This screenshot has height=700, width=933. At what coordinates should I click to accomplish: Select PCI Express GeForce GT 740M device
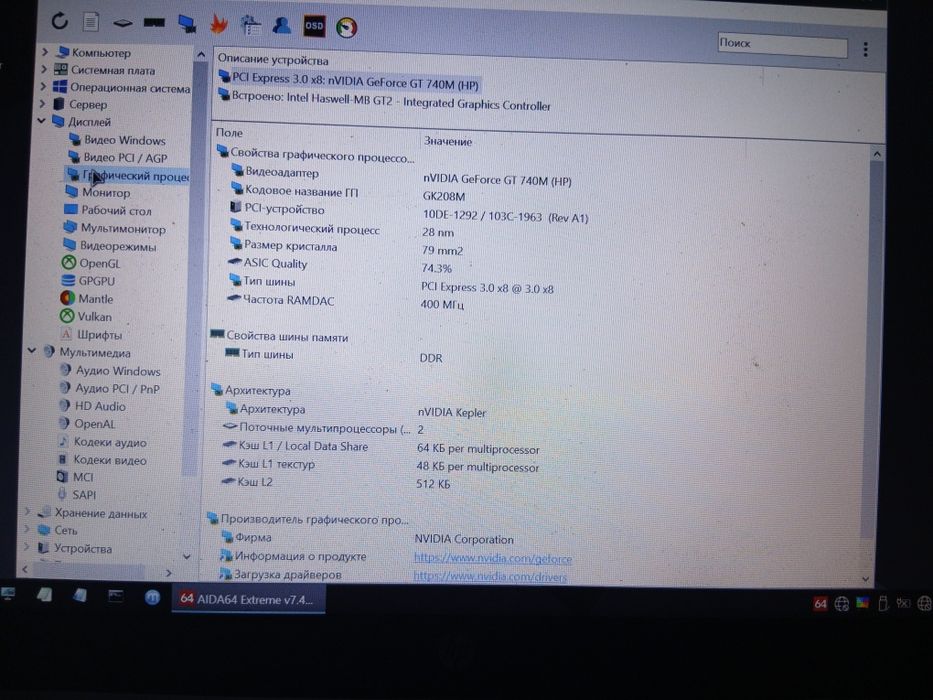349,81
